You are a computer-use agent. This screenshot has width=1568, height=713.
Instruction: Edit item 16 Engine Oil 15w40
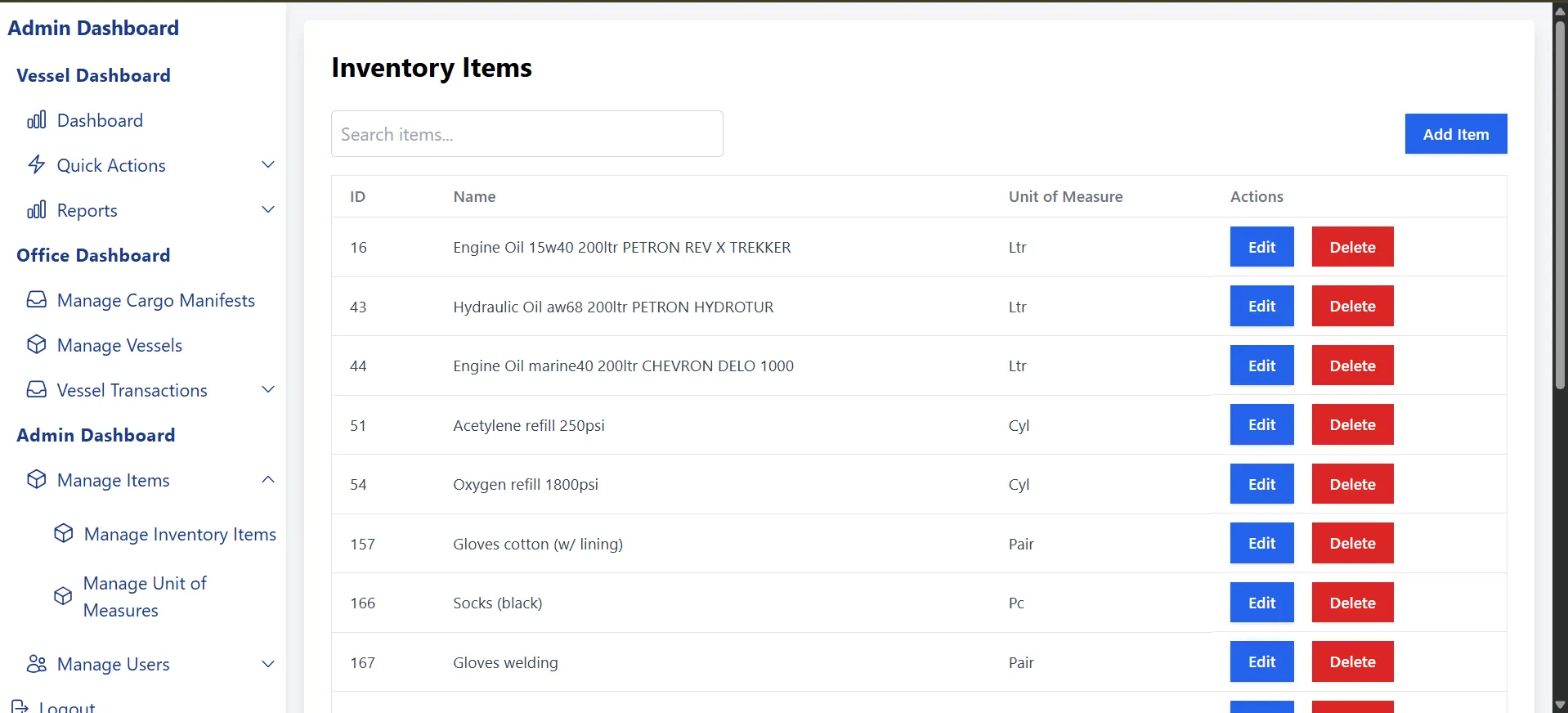click(x=1261, y=247)
